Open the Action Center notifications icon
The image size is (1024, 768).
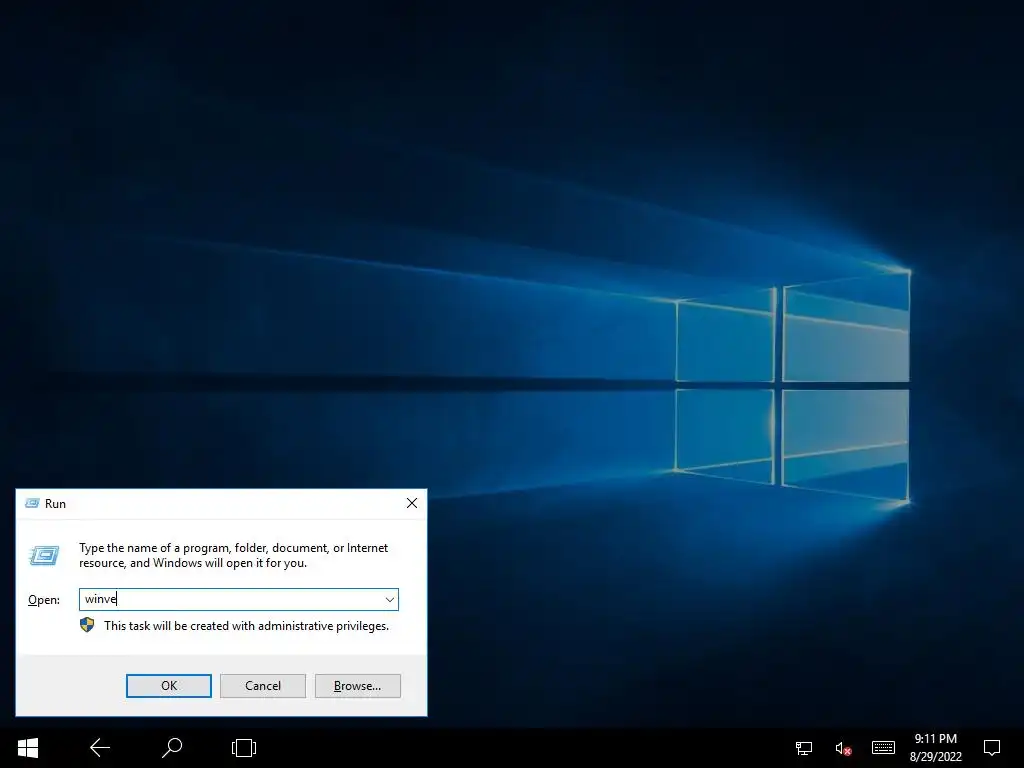(x=992, y=748)
